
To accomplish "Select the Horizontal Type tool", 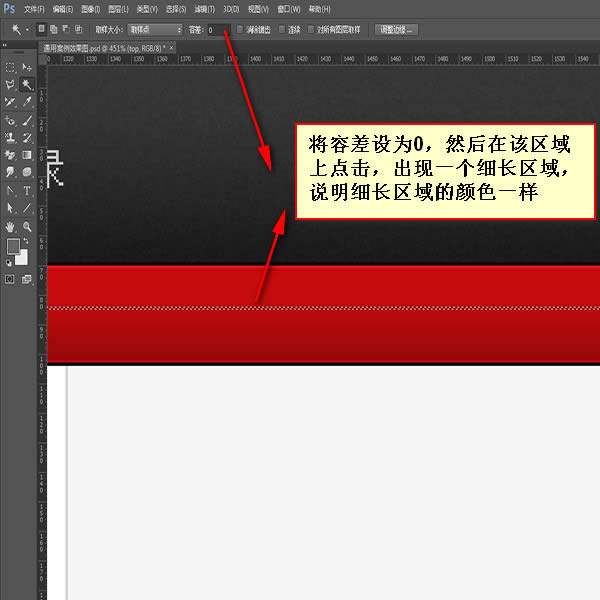I will click(27, 190).
